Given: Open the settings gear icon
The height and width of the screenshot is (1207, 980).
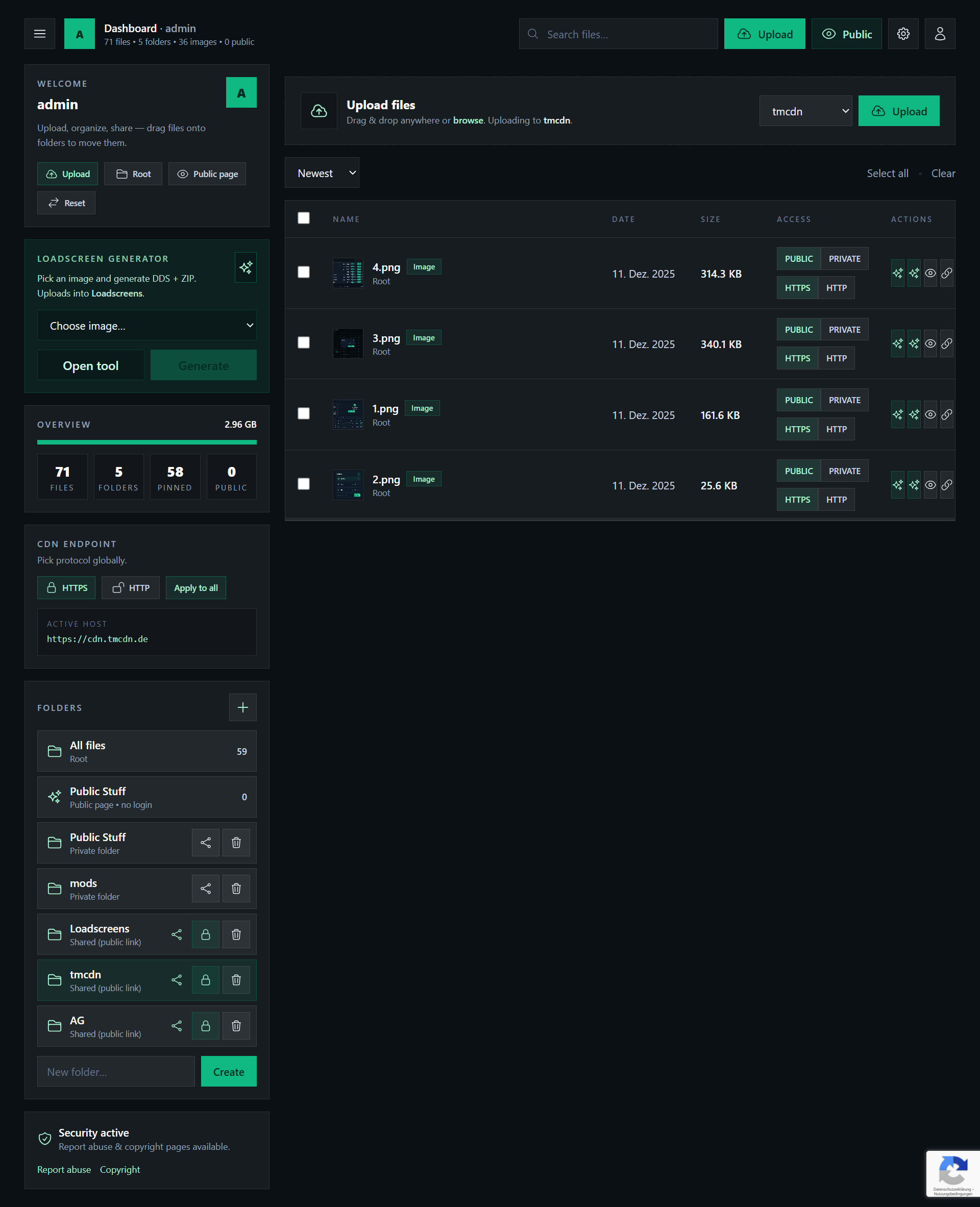Looking at the screenshot, I should pos(902,34).
